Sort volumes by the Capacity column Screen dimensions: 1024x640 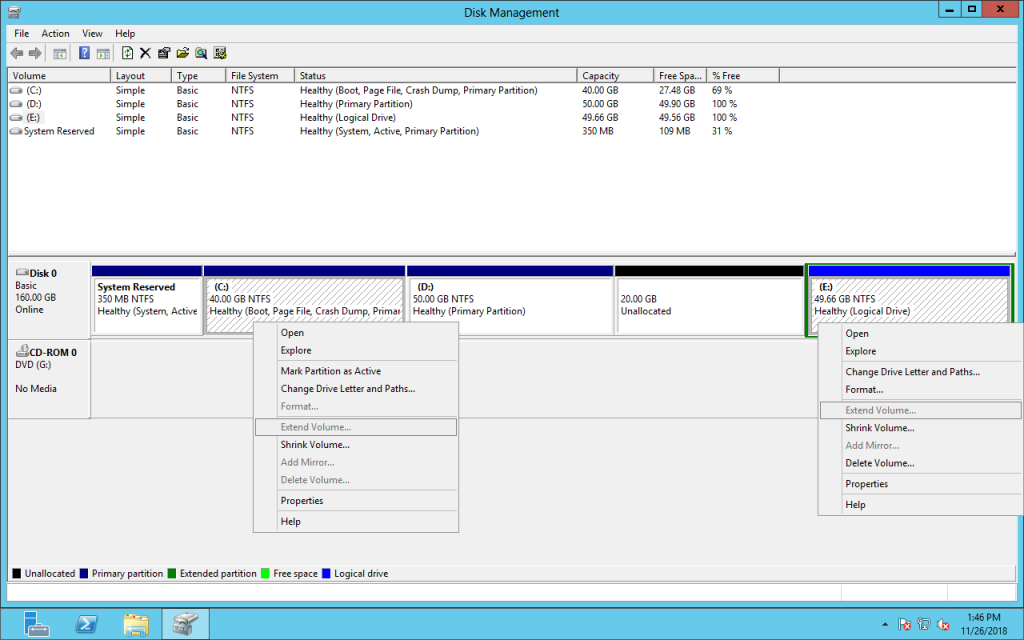[x=613, y=74]
